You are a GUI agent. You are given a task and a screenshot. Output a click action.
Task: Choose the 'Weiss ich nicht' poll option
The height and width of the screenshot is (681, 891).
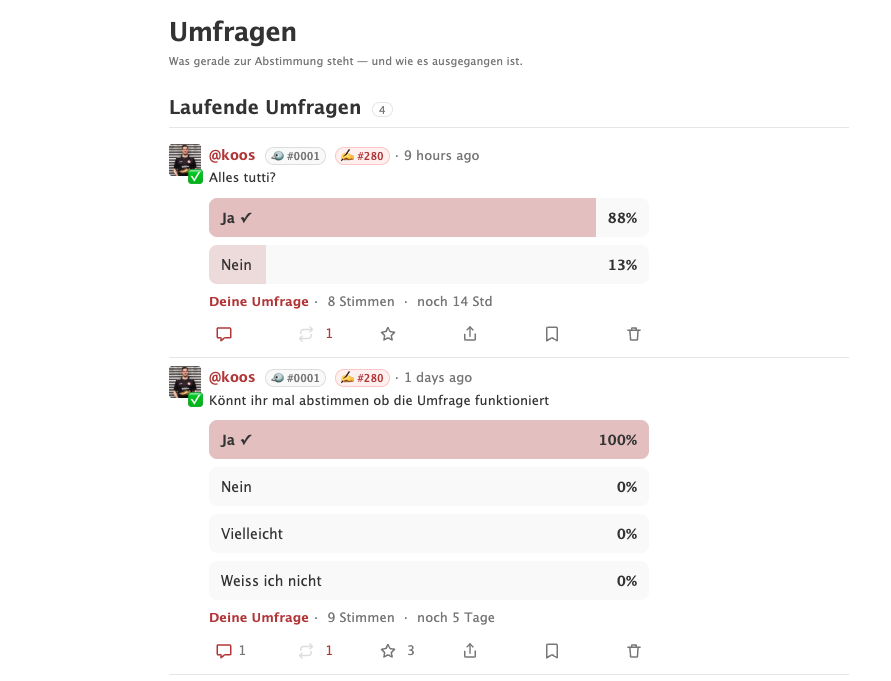click(x=429, y=581)
